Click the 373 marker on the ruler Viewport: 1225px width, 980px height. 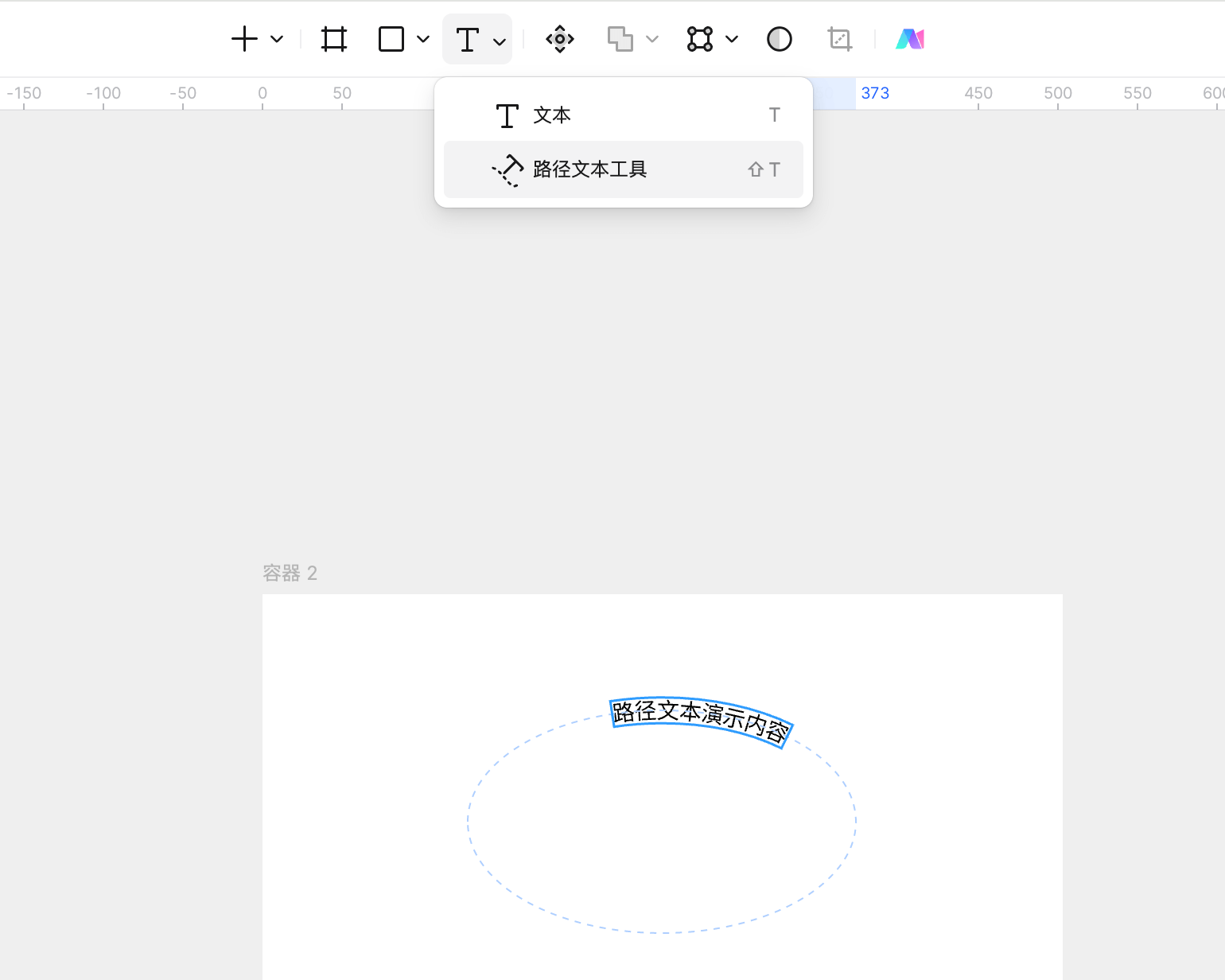pos(875,93)
